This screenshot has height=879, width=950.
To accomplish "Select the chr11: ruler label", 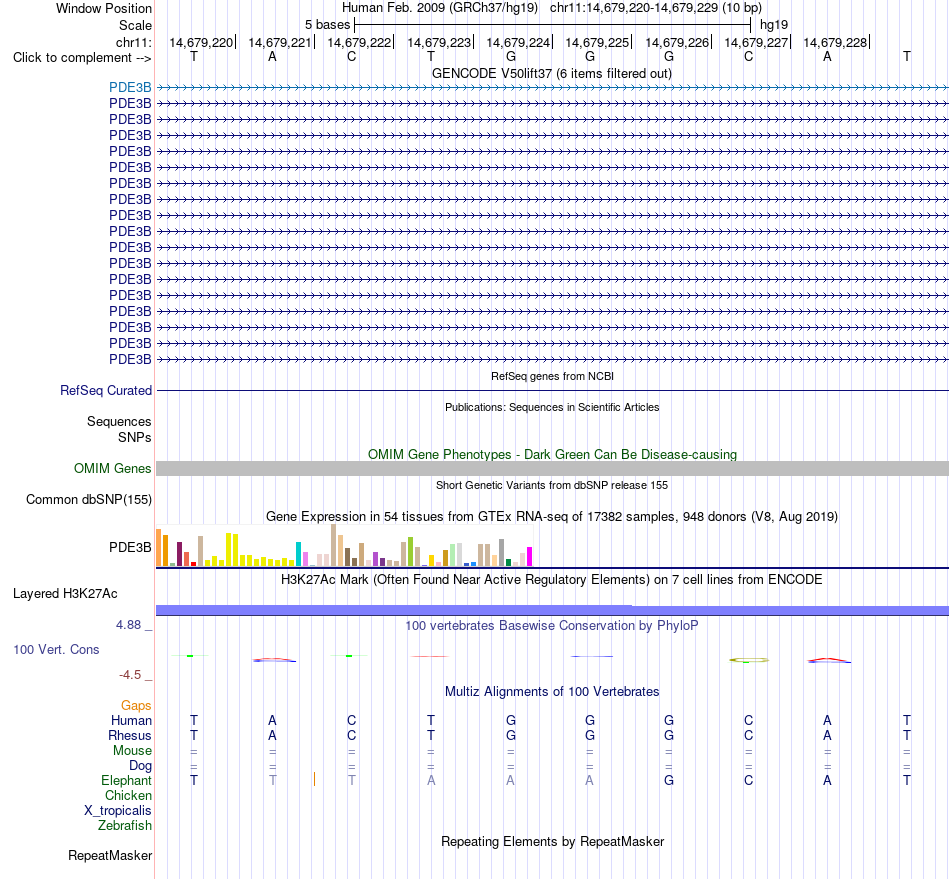I will 133,42.
